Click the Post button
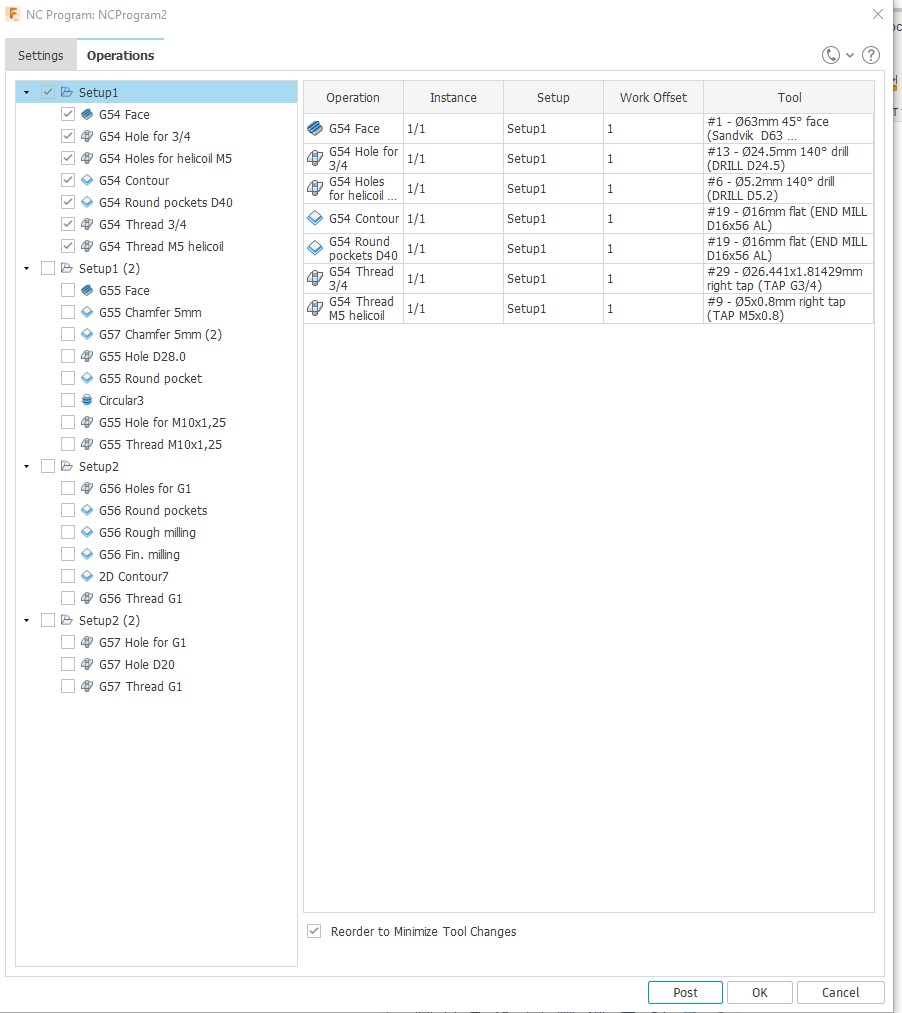 click(685, 992)
